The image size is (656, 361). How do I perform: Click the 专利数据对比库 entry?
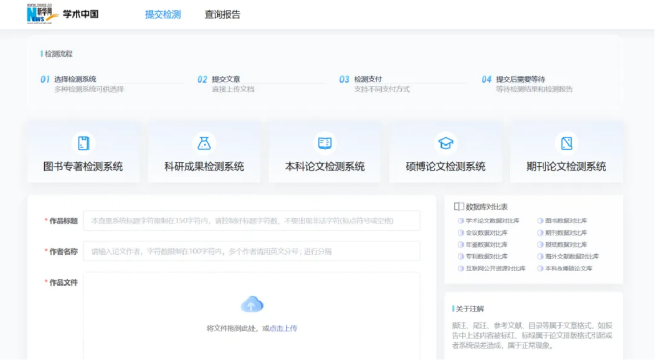(487, 256)
